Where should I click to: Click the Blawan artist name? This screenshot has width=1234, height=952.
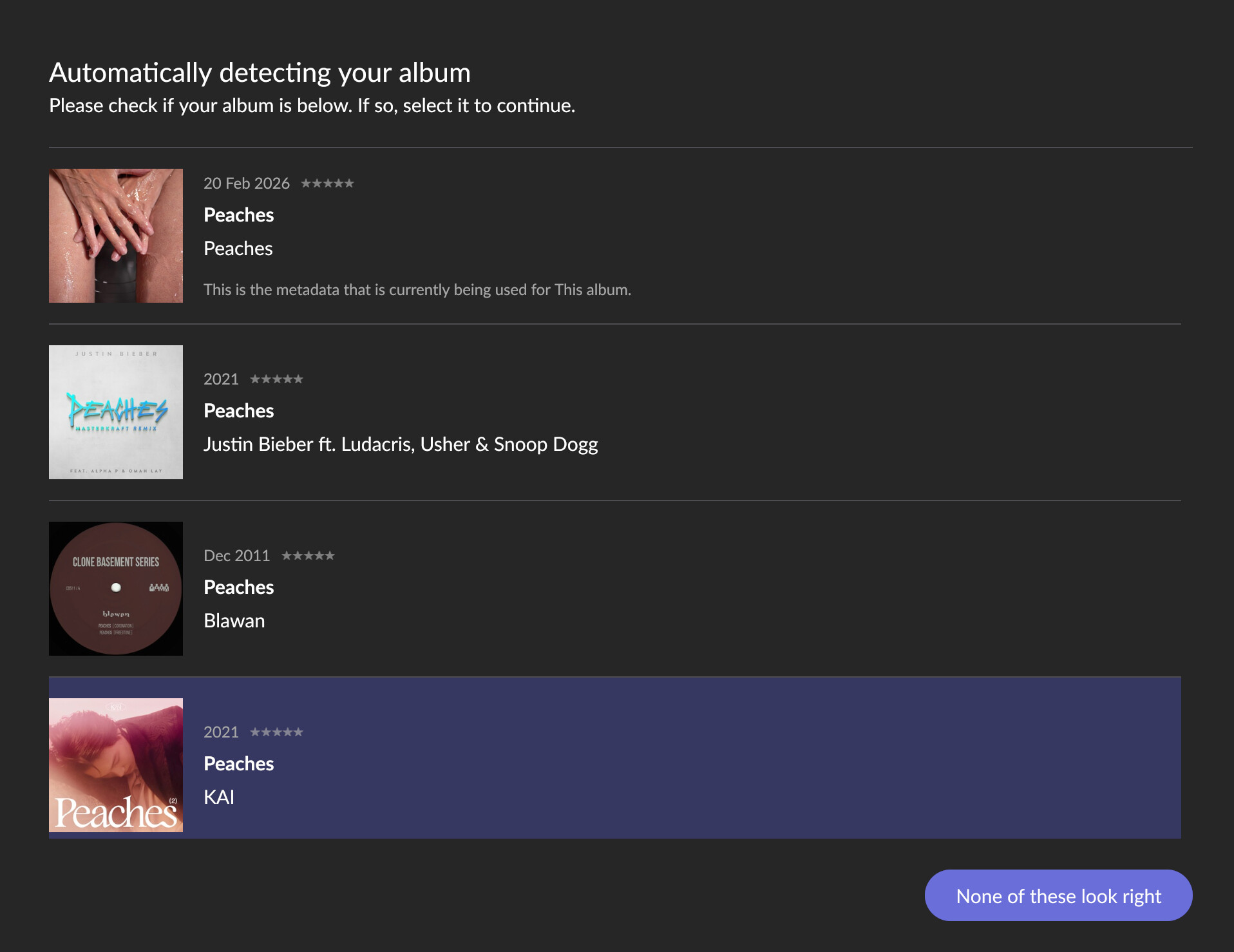234,621
